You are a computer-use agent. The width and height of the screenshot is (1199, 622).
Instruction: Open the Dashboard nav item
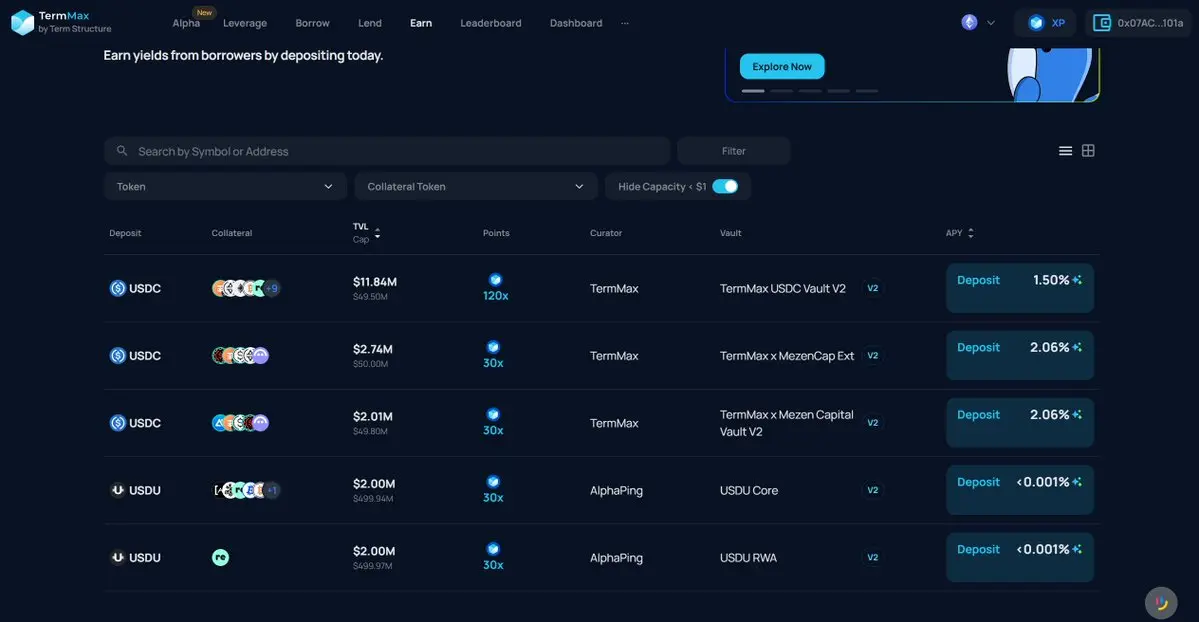[576, 23]
